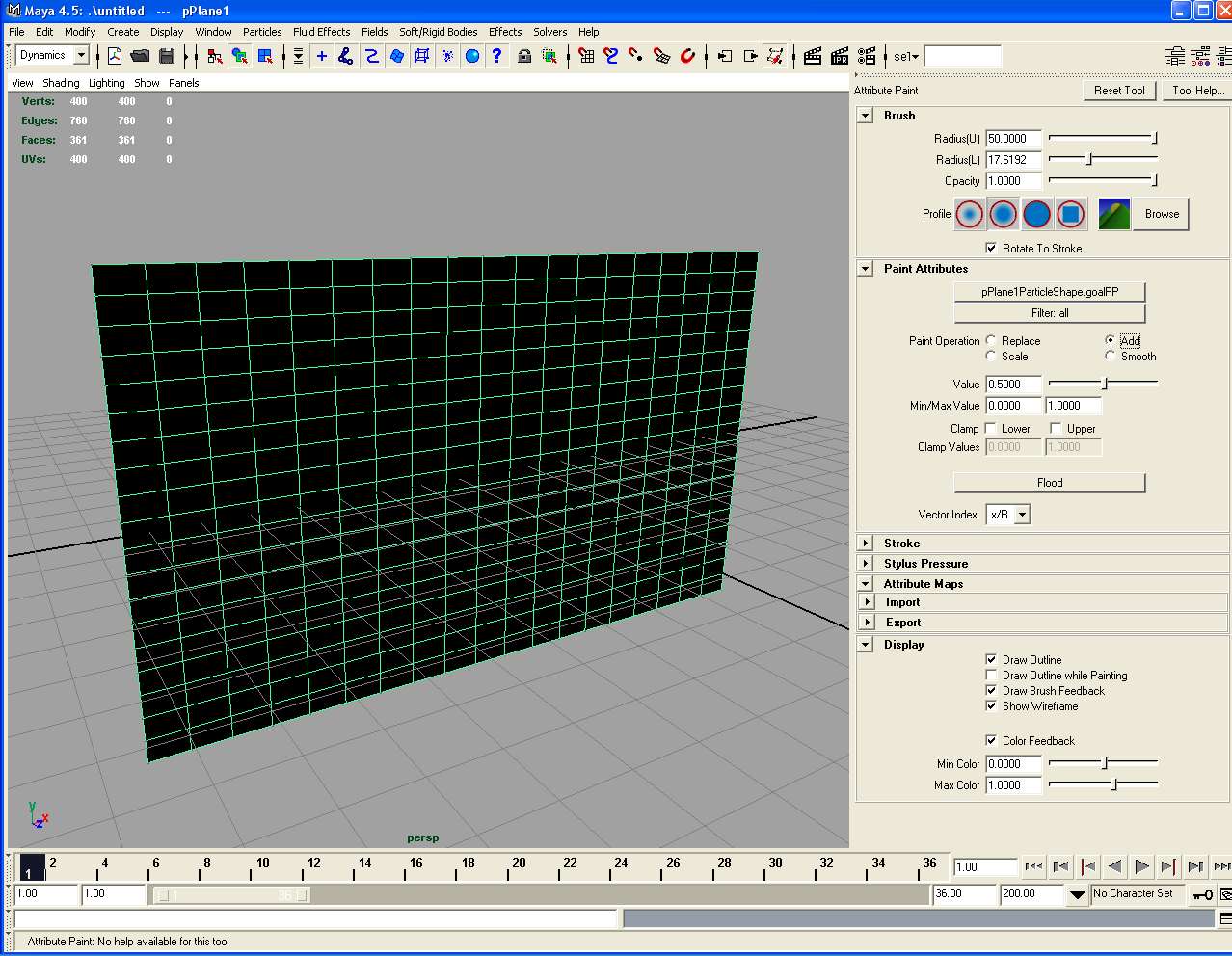The width and height of the screenshot is (1232, 956).
Task: Click the auto keyframe key icon
Action: pos(1203,894)
